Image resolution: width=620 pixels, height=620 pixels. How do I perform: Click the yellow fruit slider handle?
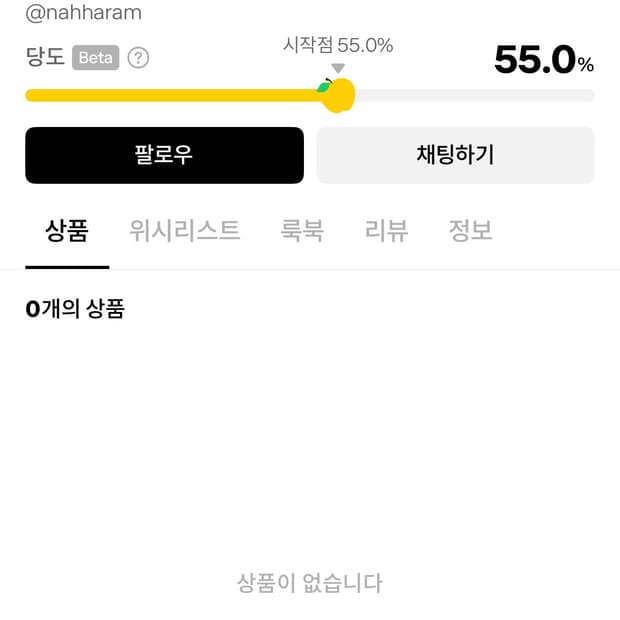340,95
